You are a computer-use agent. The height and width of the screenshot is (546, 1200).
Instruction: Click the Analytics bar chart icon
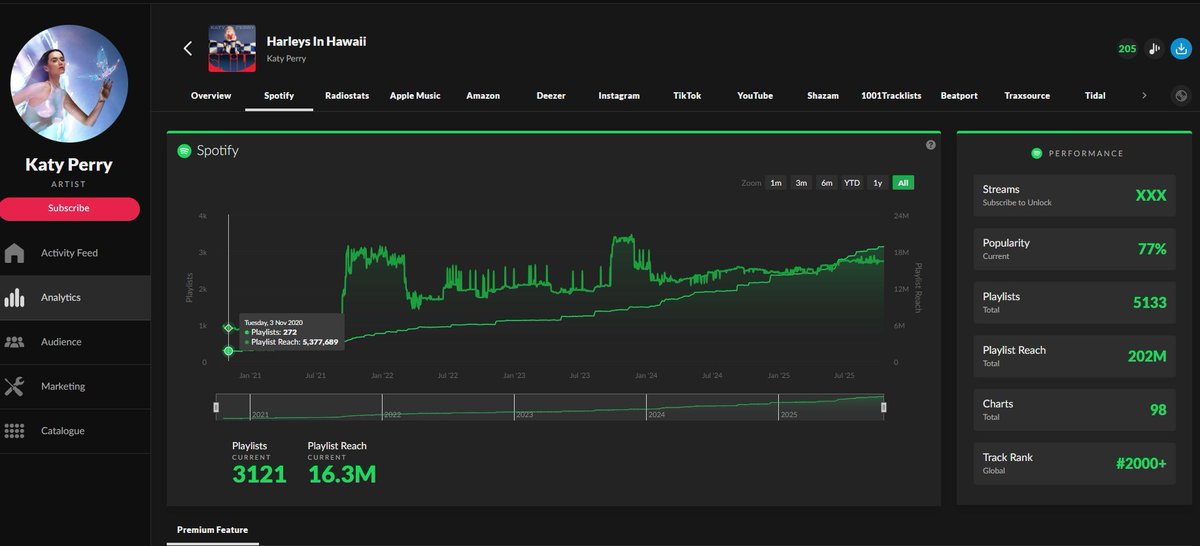[x=15, y=297]
